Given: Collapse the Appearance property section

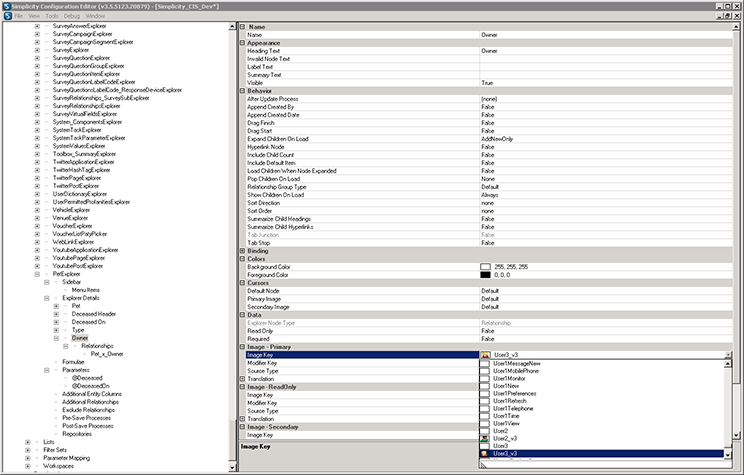Looking at the screenshot, I should (x=242, y=43).
